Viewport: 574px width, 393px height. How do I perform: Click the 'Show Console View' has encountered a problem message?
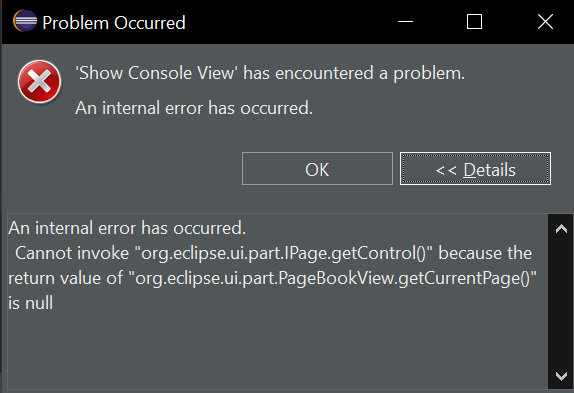point(270,73)
